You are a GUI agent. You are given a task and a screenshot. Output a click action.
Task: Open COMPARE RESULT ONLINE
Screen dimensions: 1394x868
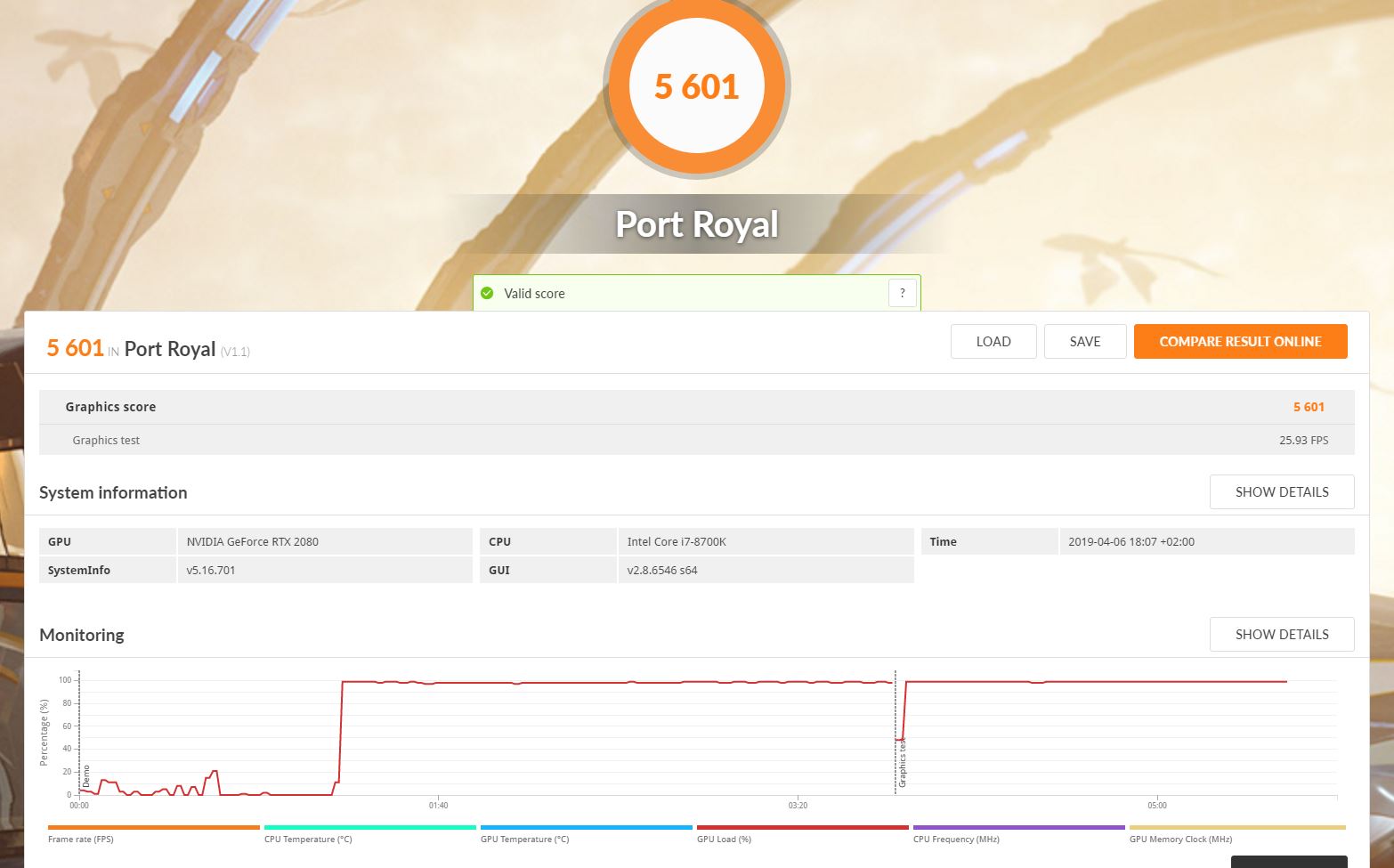point(1240,342)
